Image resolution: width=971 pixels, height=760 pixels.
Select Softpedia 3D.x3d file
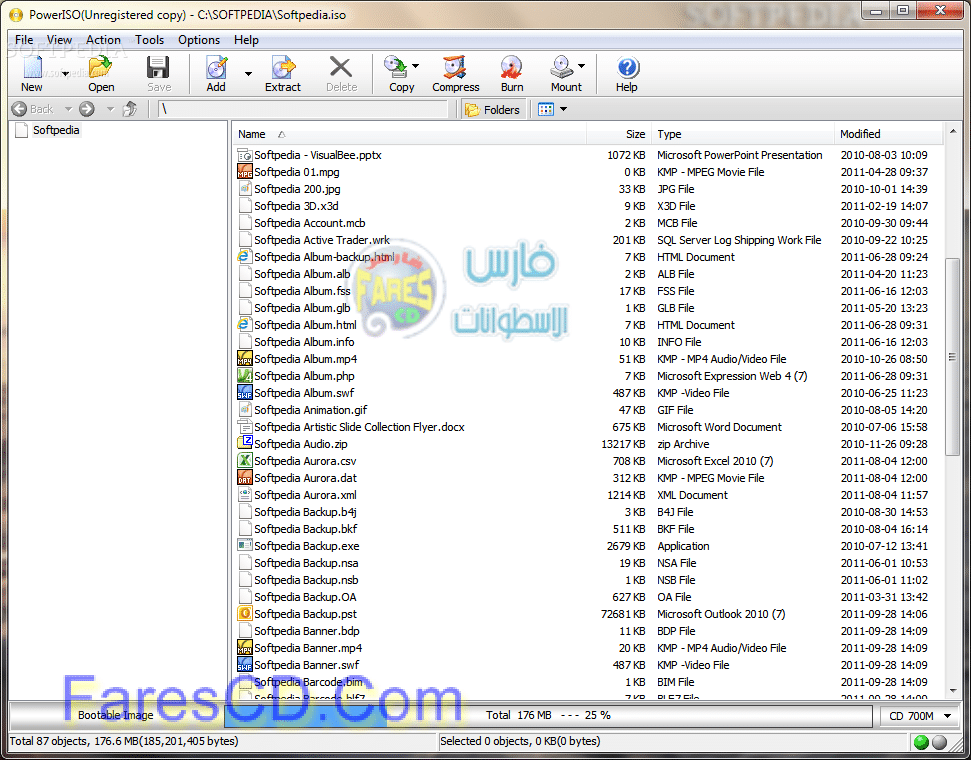pyautogui.click(x=297, y=206)
